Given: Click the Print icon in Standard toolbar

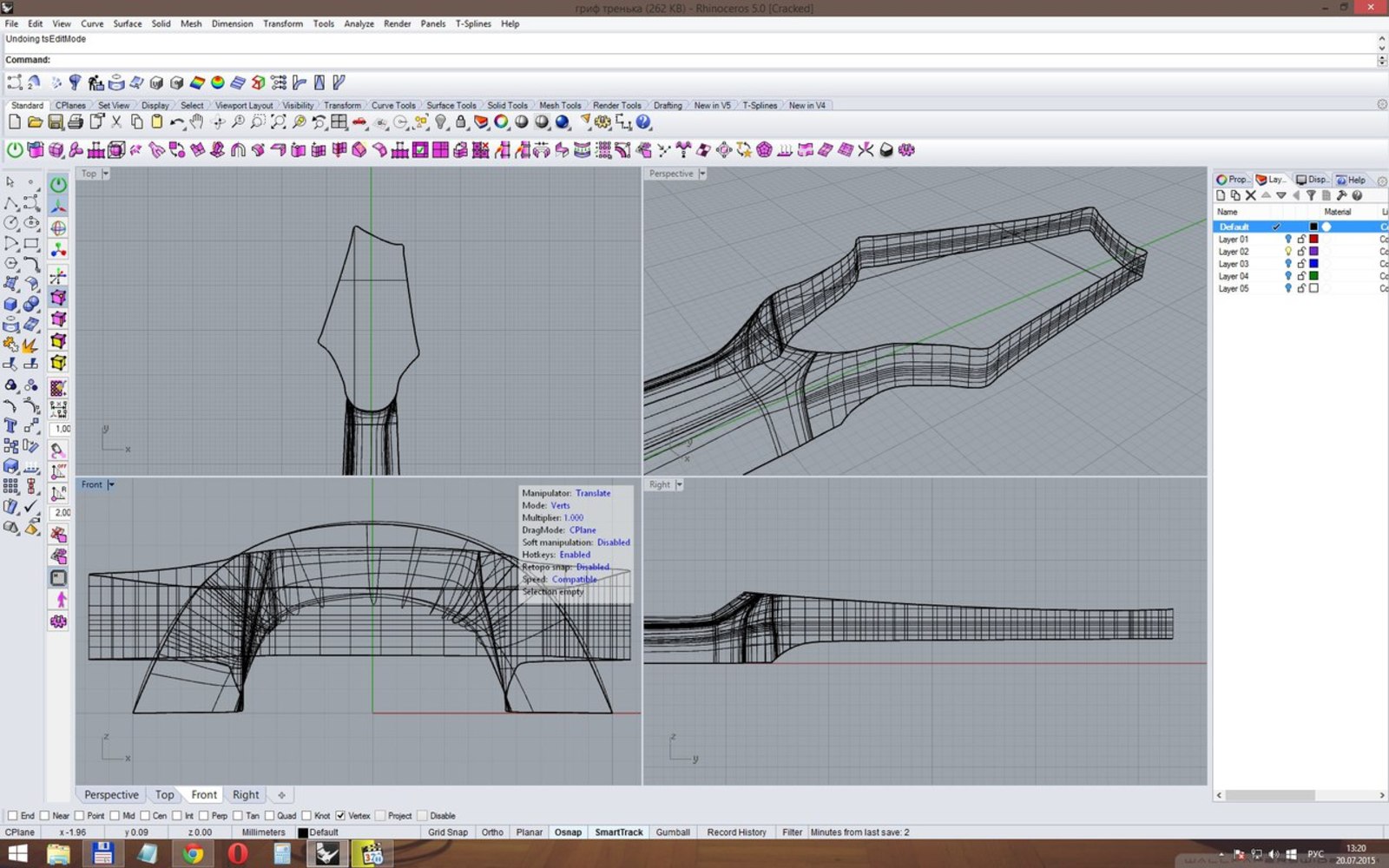Looking at the screenshot, I should tap(76, 122).
